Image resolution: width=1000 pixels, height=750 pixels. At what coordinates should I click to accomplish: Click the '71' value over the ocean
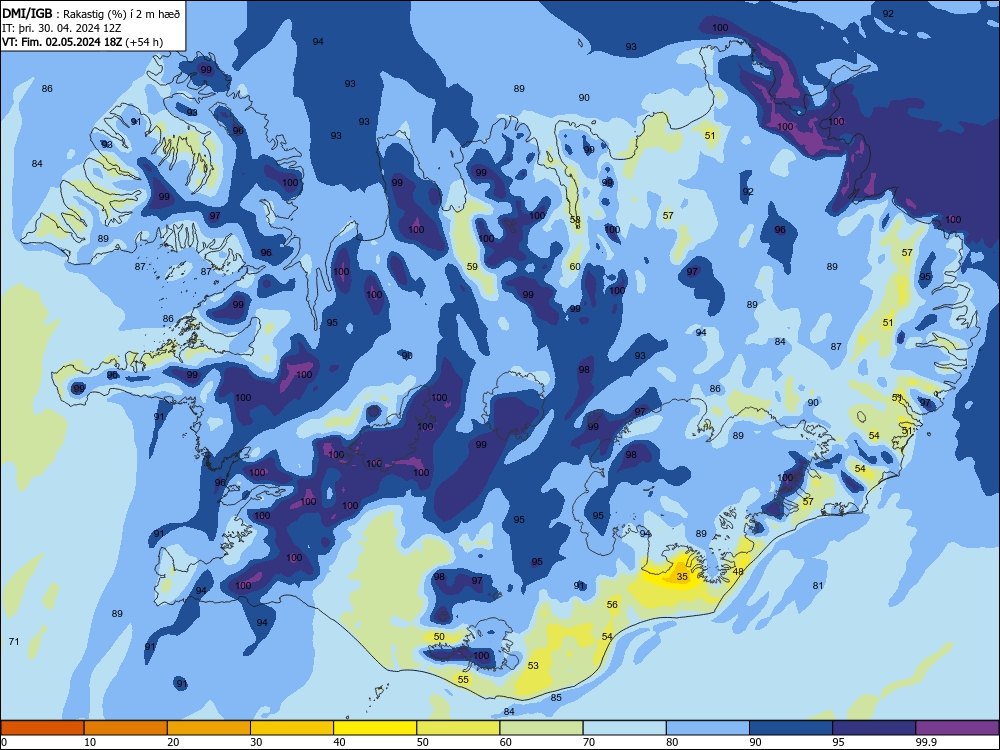click(14, 642)
